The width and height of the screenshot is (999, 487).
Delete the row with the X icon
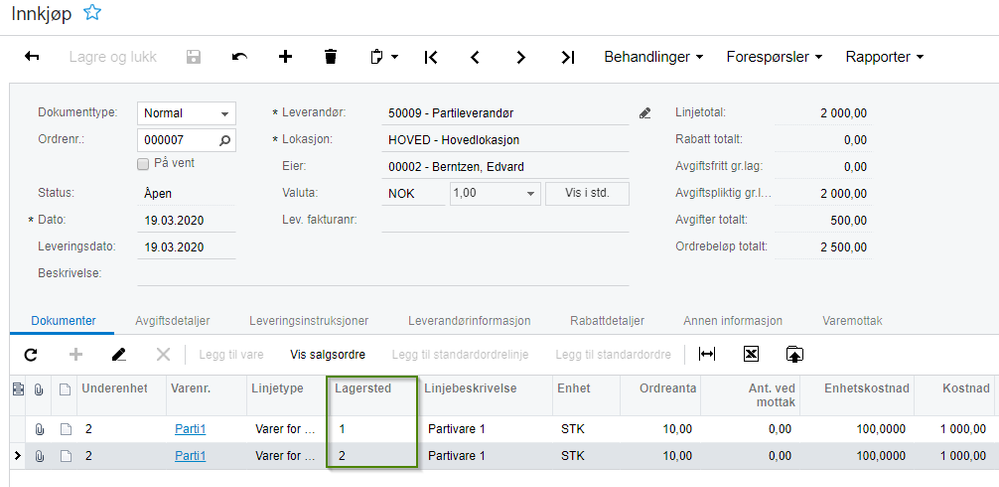(163, 354)
